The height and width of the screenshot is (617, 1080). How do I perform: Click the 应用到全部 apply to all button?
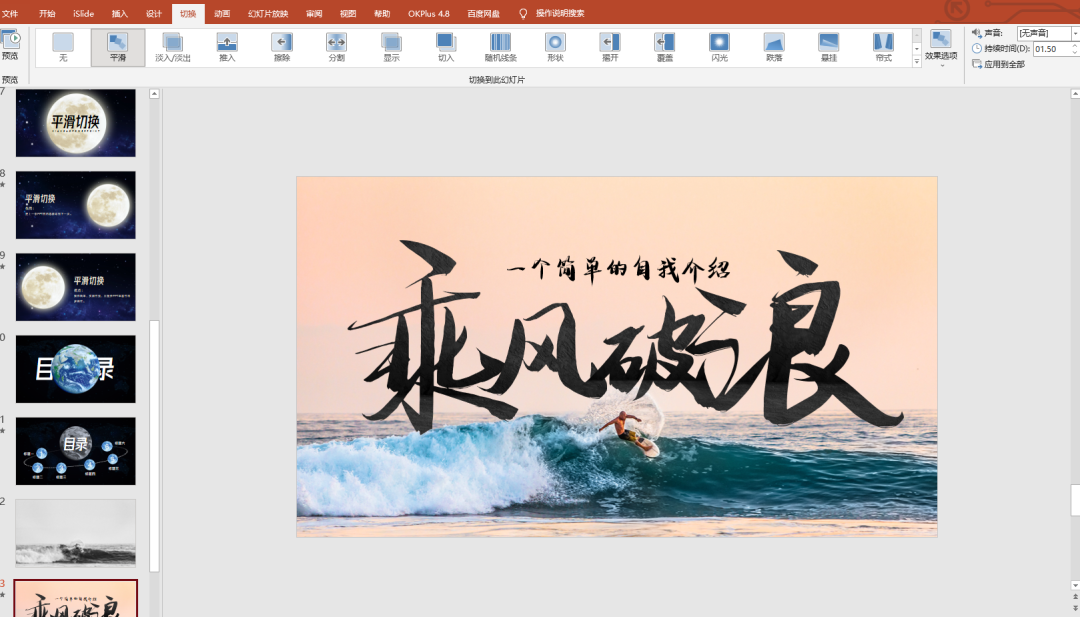click(x=999, y=64)
